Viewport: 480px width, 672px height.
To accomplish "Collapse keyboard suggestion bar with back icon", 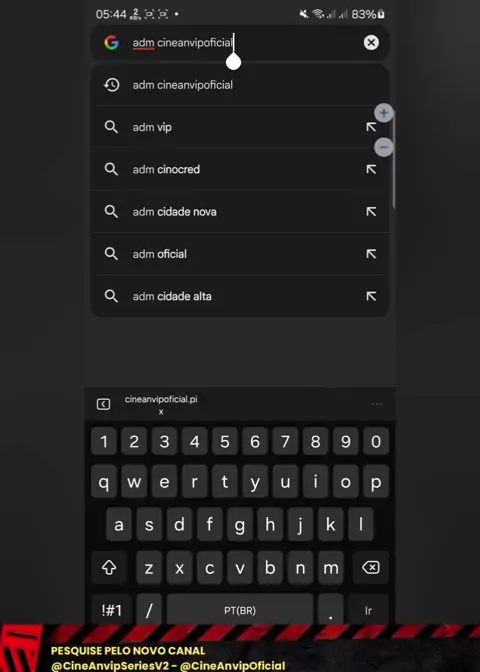I will (103, 404).
